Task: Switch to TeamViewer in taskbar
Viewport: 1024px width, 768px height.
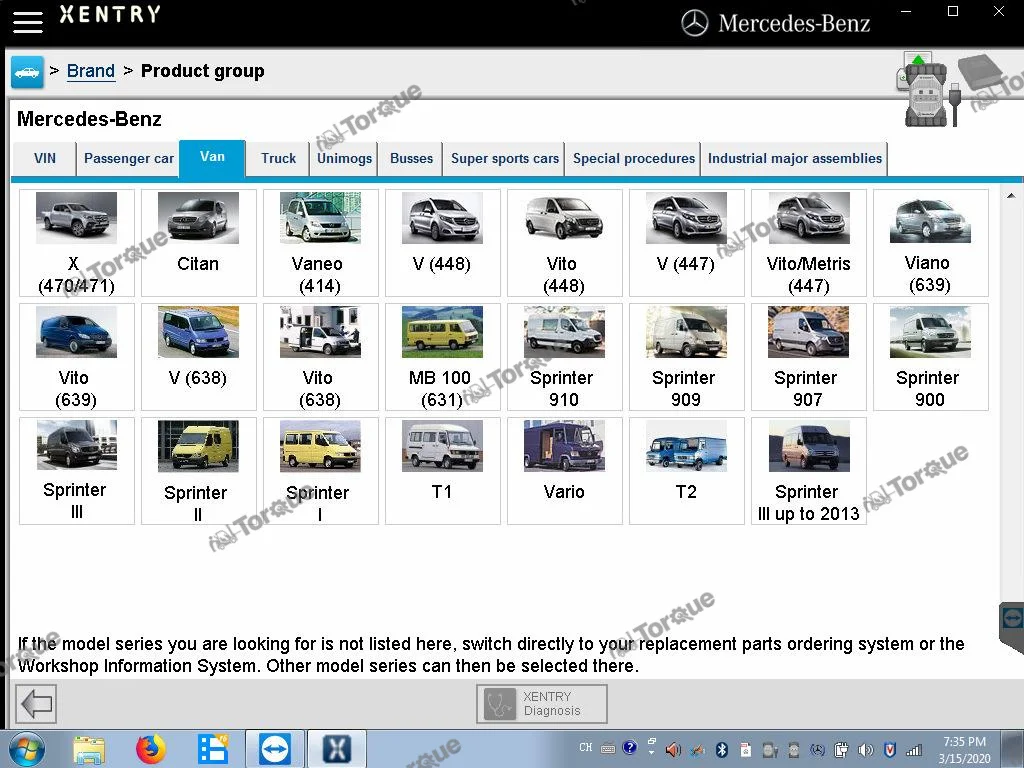Action: click(x=274, y=750)
